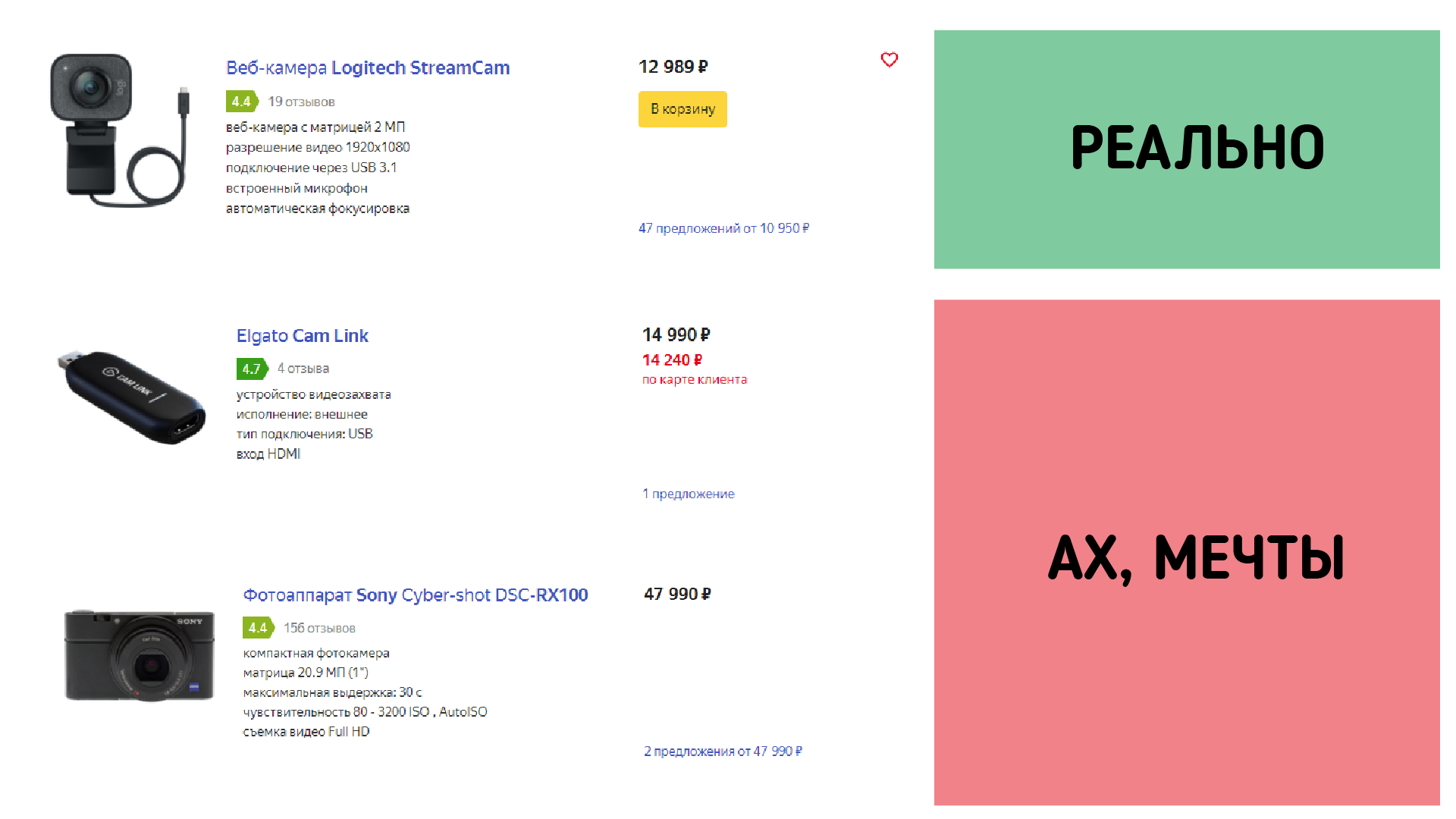This screenshot has width=1456, height=819.
Task: Open the Веб-камера Logitech StreamCam product link
Action: [368, 67]
